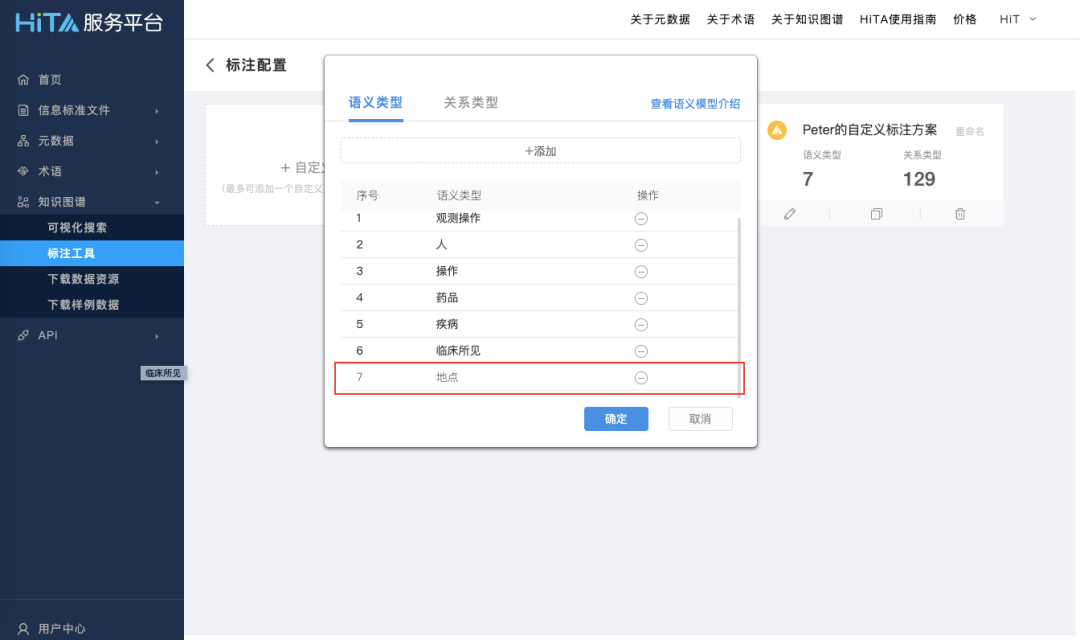Viewport: 1080px width, 640px height.
Task: Remove semantic type 操作 in row 3
Action: [641, 271]
